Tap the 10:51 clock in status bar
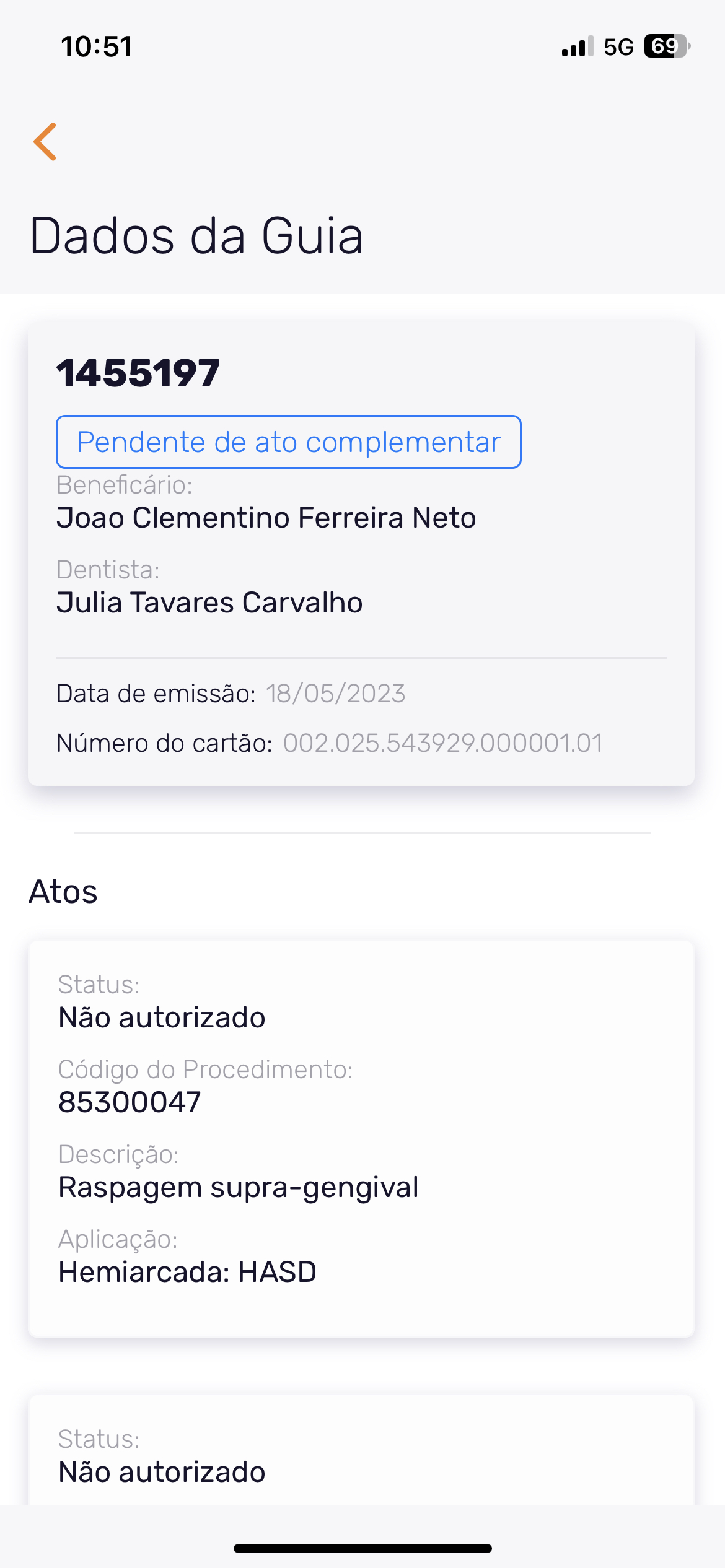This screenshot has width=725, height=1568. pyautogui.click(x=97, y=46)
